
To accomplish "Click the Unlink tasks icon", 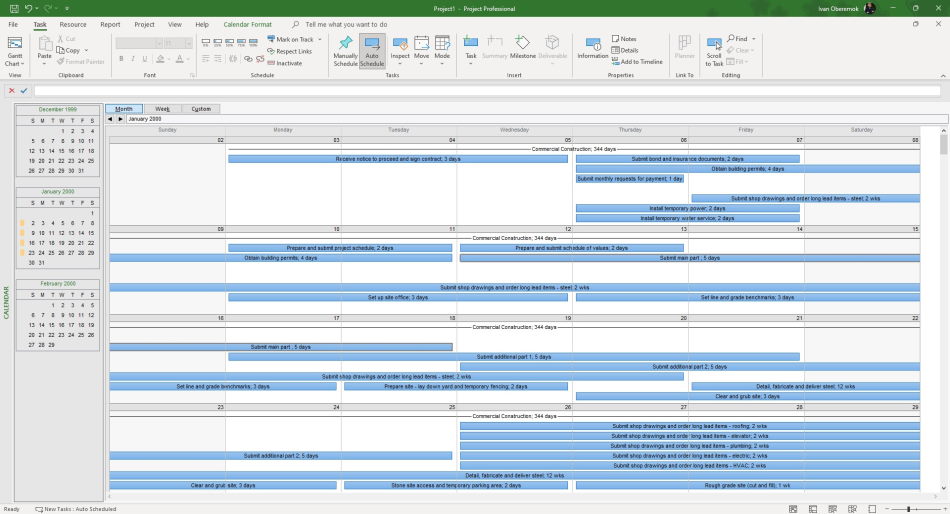I will [260, 59].
